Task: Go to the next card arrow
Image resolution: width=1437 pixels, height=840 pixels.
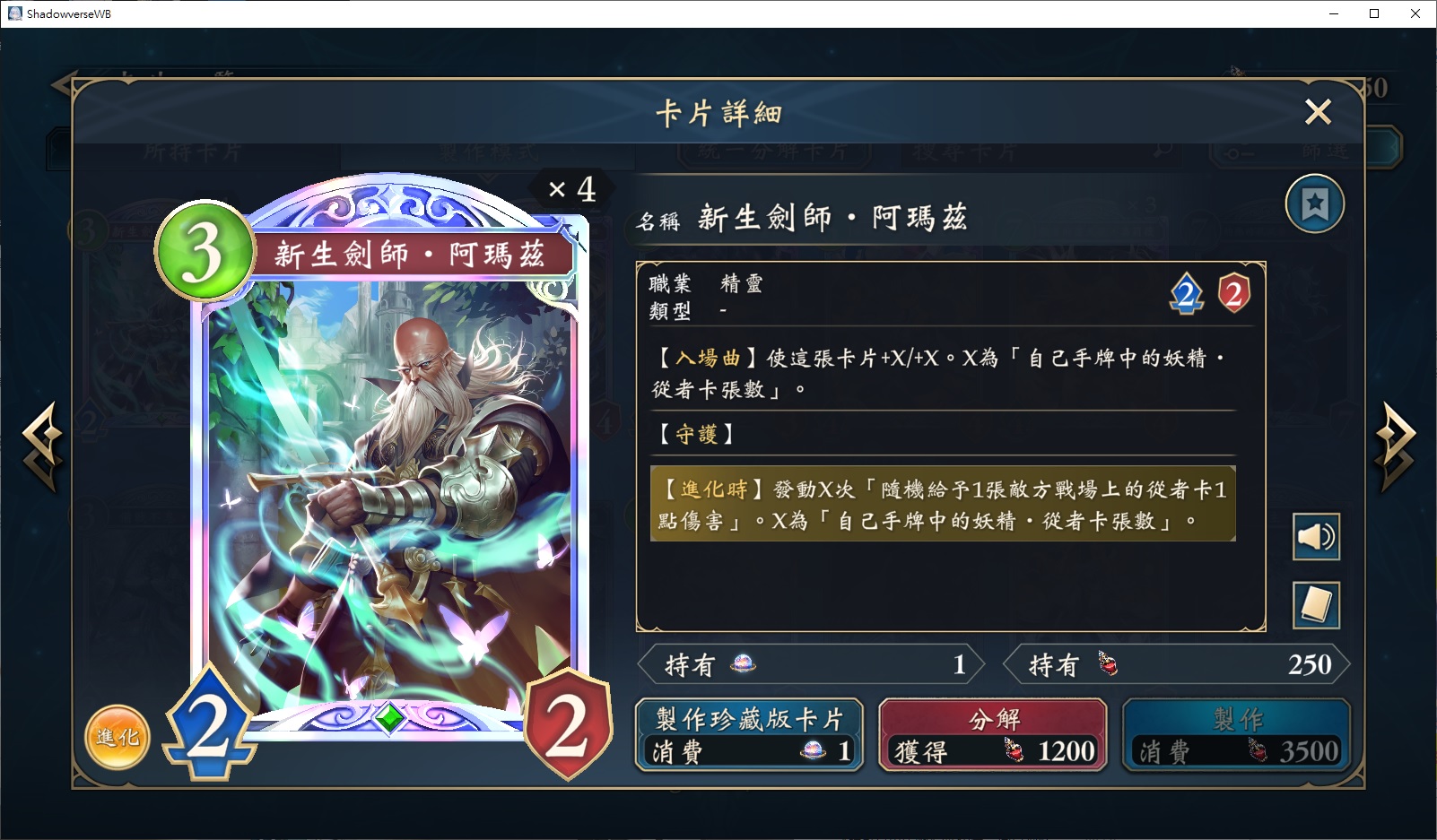Action: (x=1394, y=446)
